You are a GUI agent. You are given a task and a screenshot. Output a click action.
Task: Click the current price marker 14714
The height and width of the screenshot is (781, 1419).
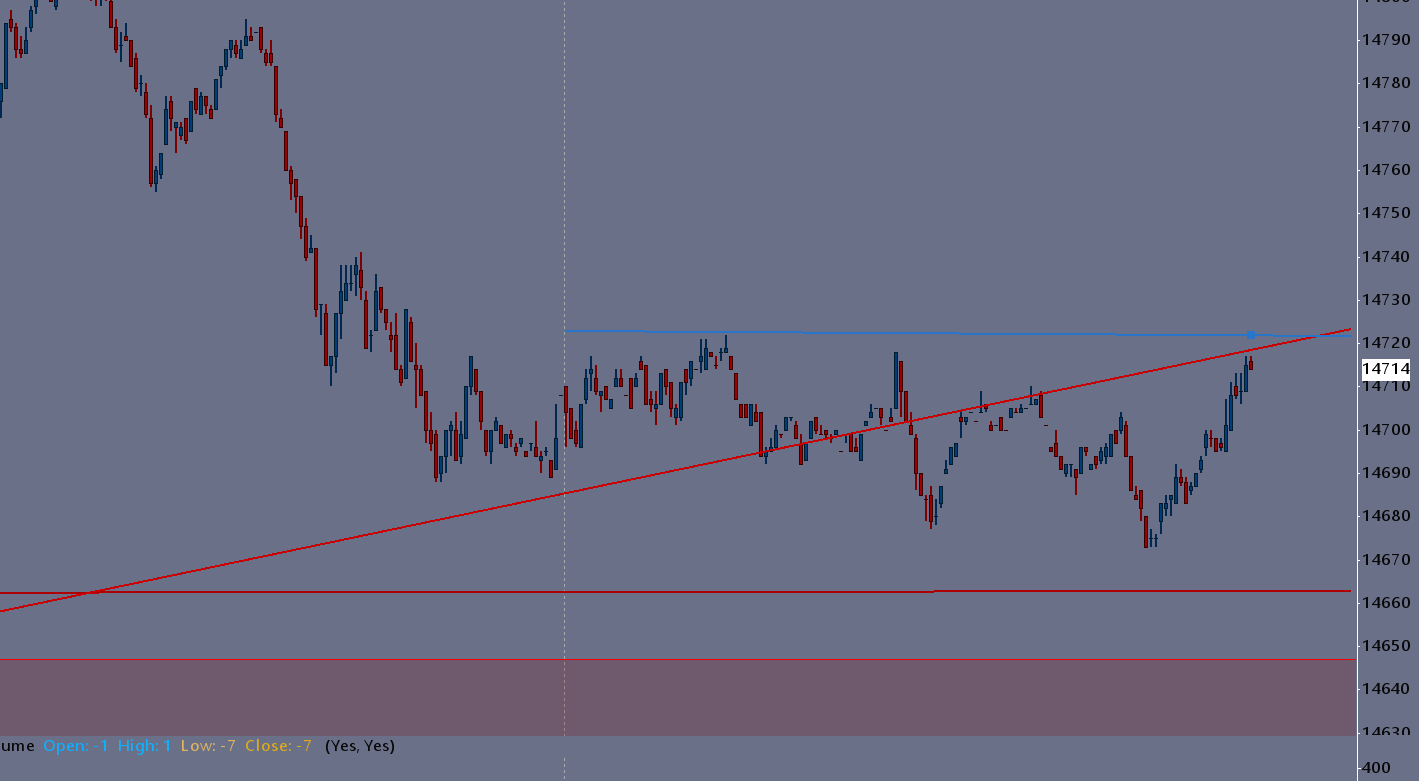point(1386,369)
